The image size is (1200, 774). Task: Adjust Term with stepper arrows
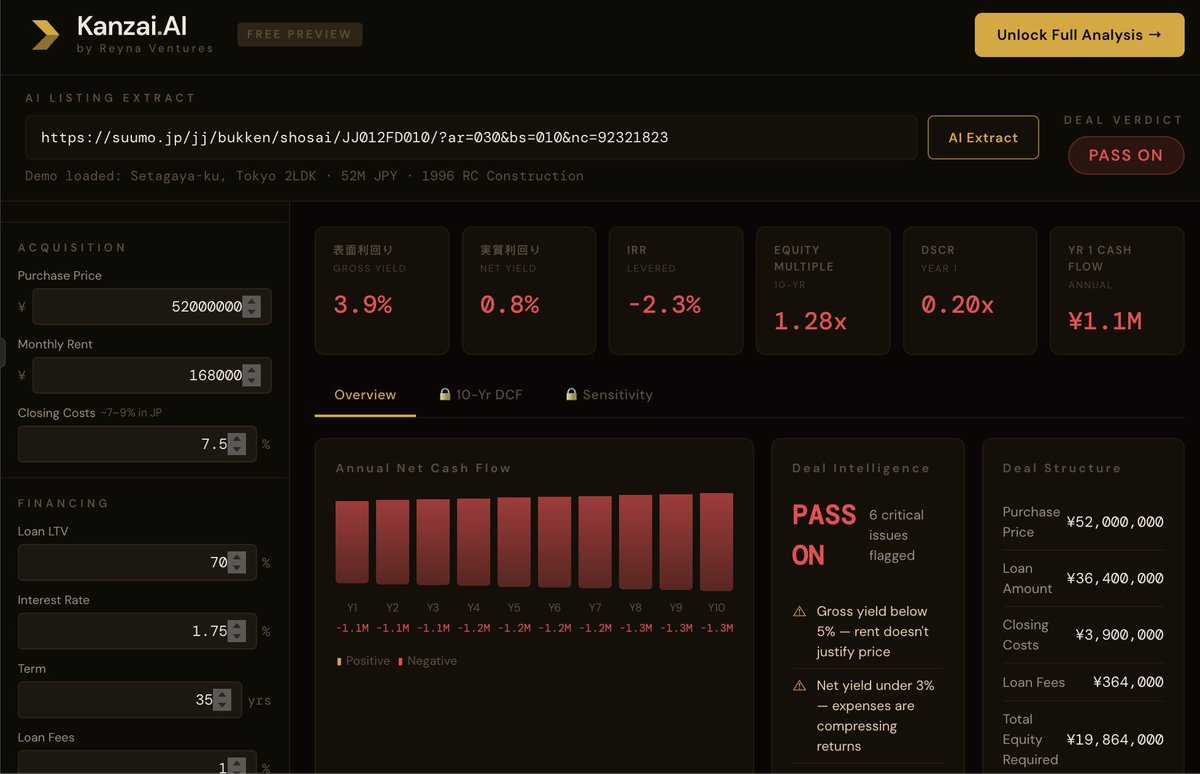(222, 700)
